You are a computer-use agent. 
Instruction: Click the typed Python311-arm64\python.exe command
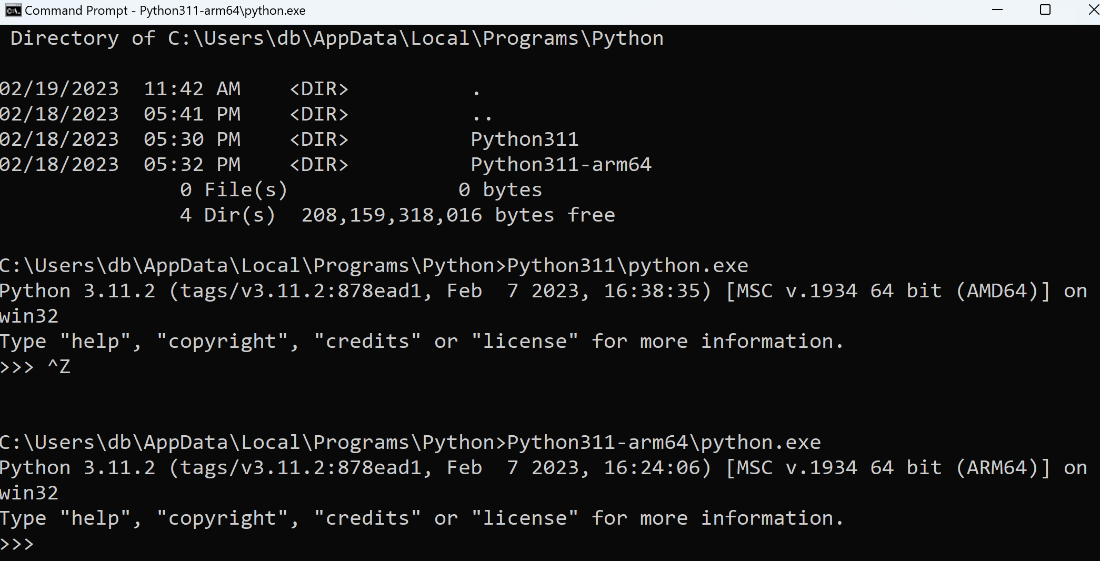[x=664, y=442]
